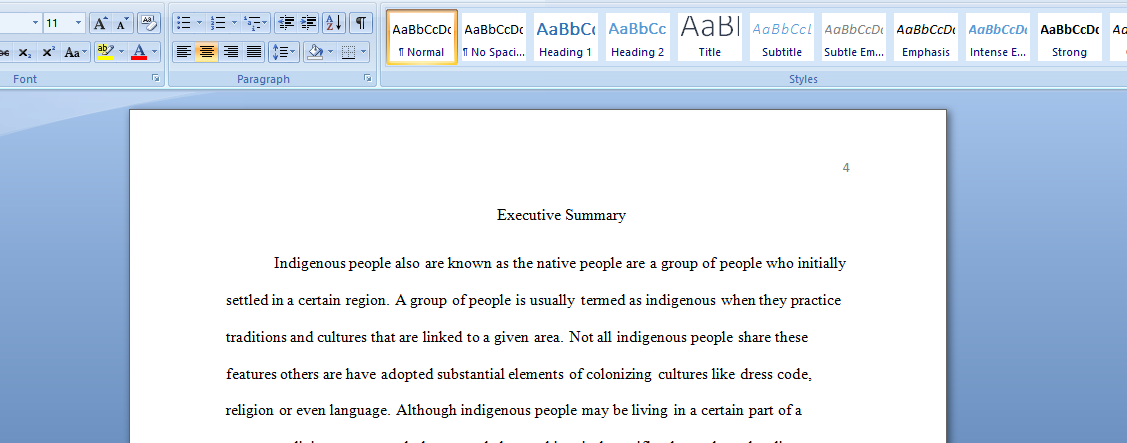The height and width of the screenshot is (443, 1127).
Task: Open the font color dropdown arrow
Action: tap(155, 52)
